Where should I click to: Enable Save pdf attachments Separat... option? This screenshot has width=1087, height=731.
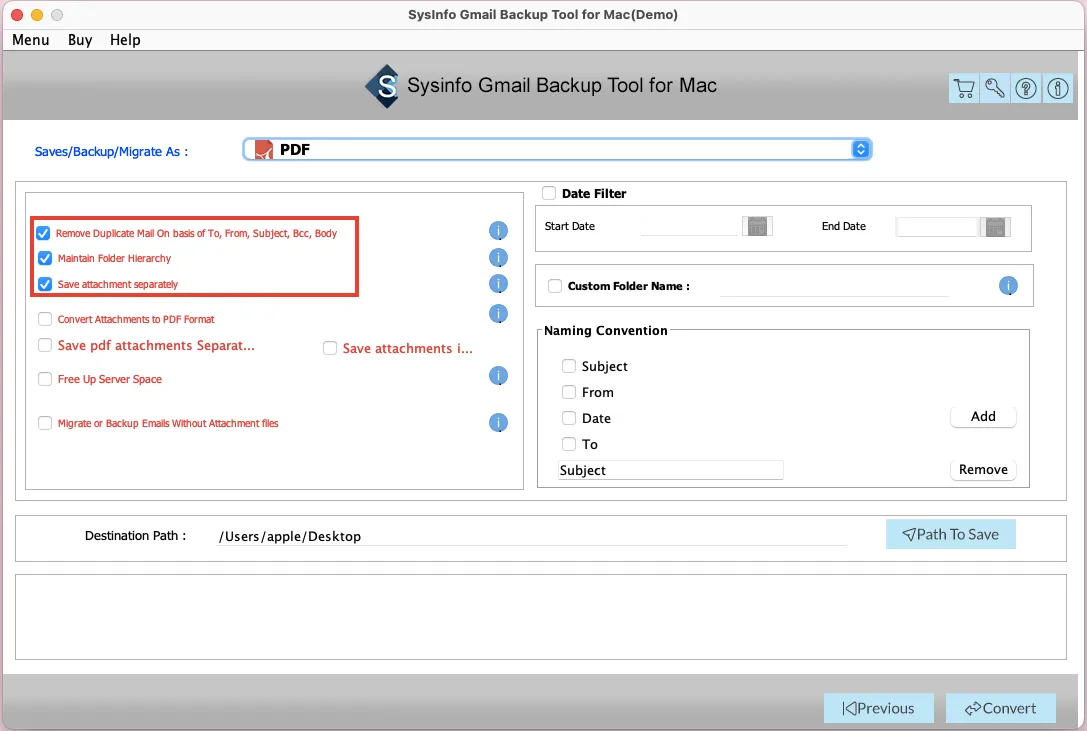point(45,345)
